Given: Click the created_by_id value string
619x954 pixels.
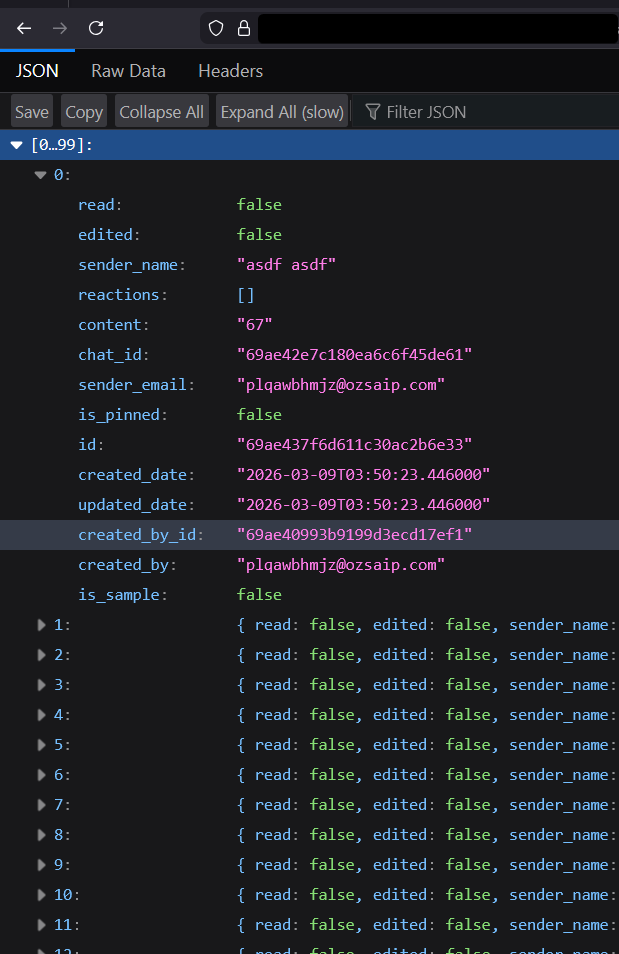Looking at the screenshot, I should click(x=354, y=535).
